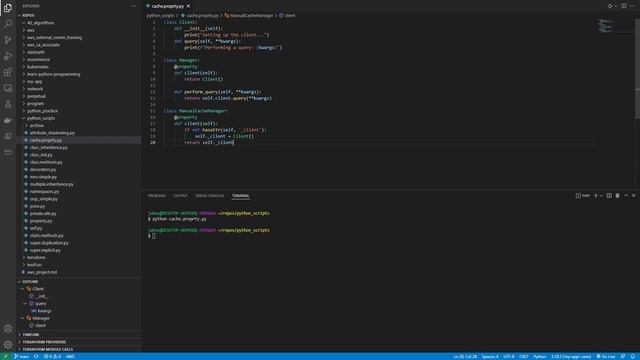
Task: Select Python interpreter from status bar
Action: click(571, 357)
